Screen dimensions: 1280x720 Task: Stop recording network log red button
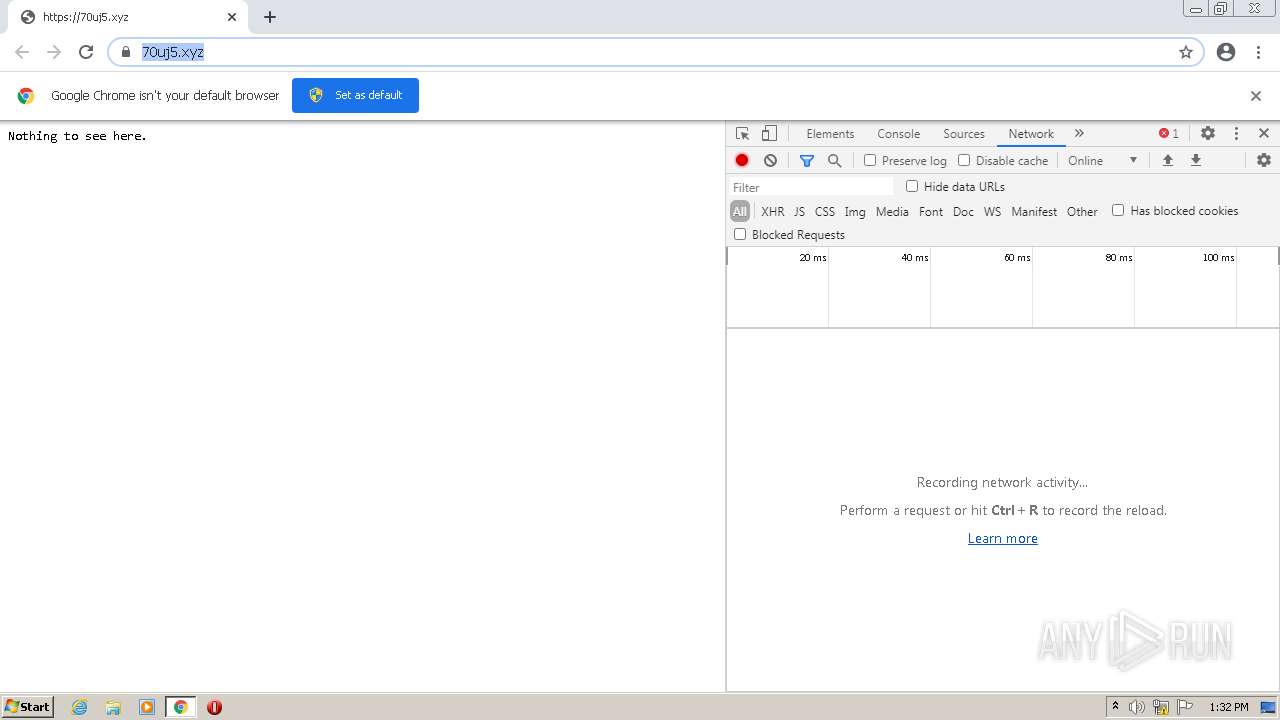(x=742, y=160)
